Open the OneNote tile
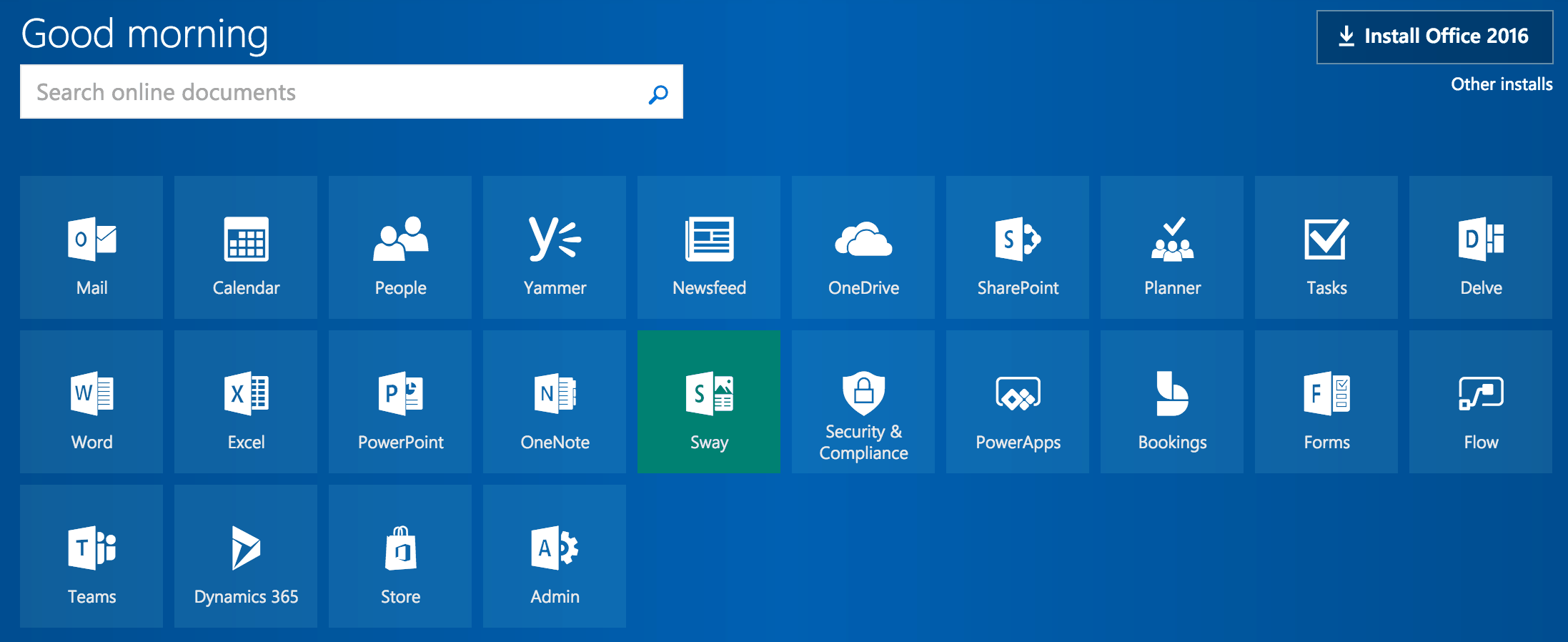 click(x=555, y=402)
